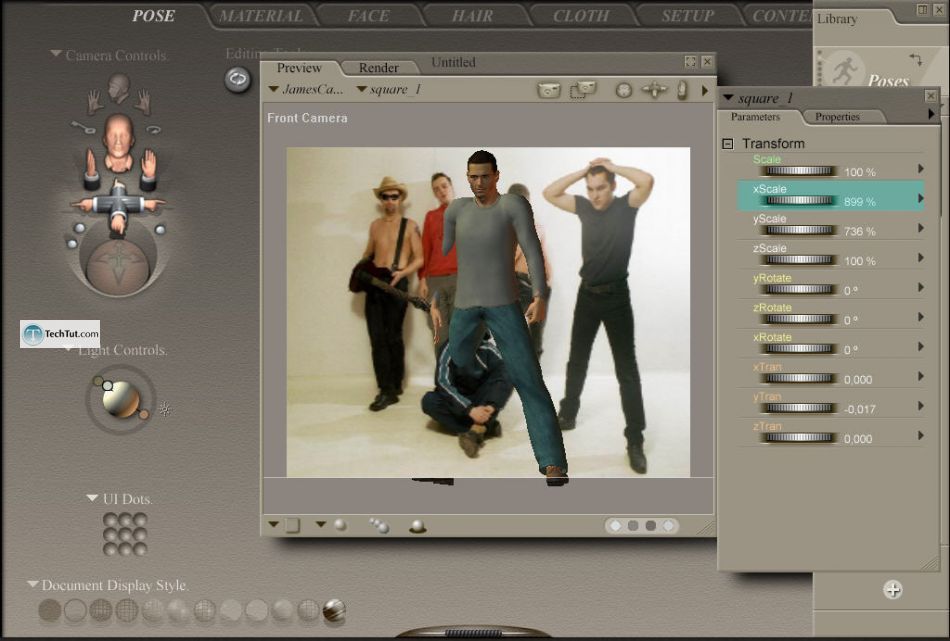Open the Parameters palette options arrow

[x=931, y=113]
